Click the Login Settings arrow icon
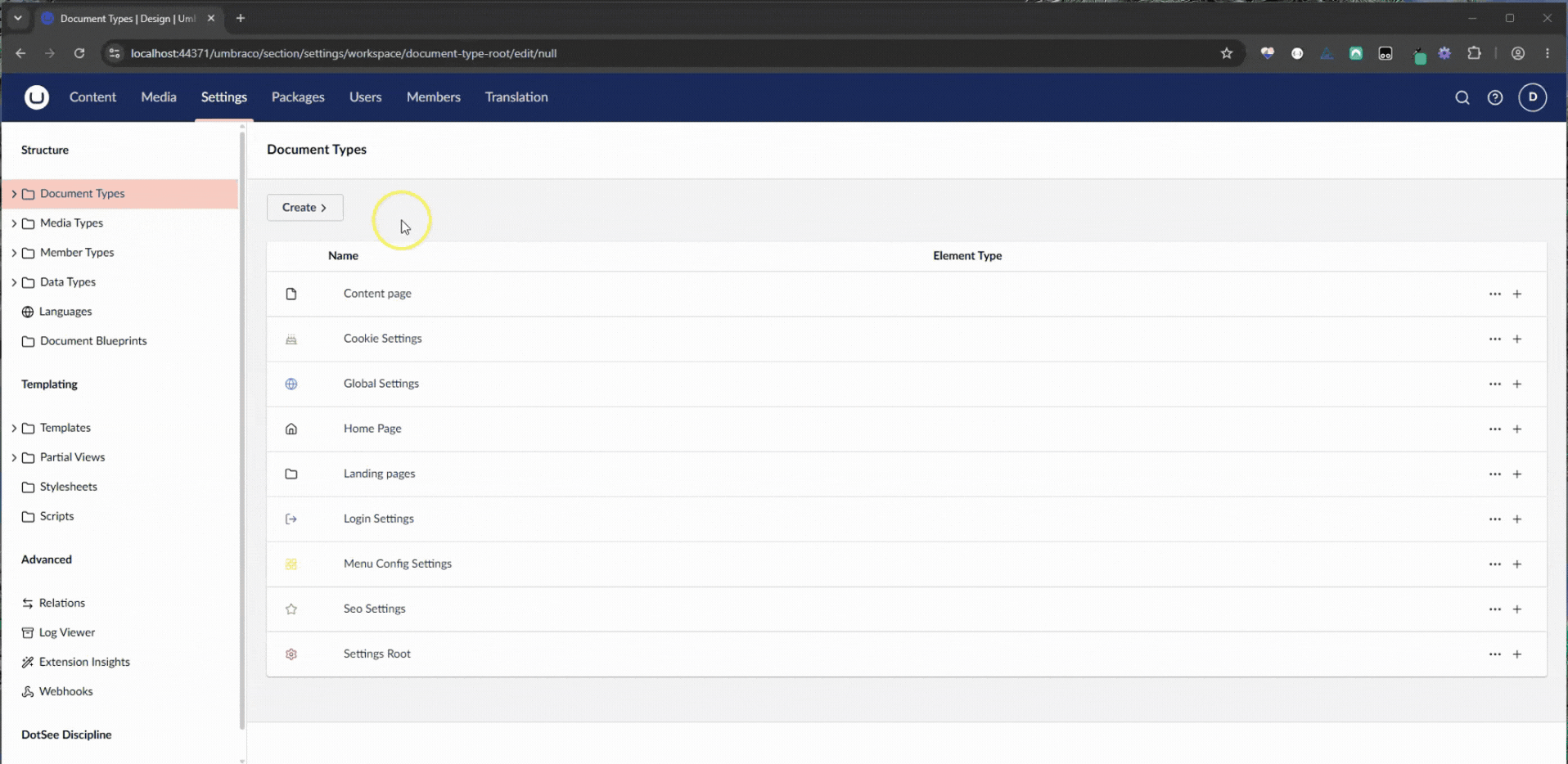The height and width of the screenshot is (764, 1568). [291, 519]
